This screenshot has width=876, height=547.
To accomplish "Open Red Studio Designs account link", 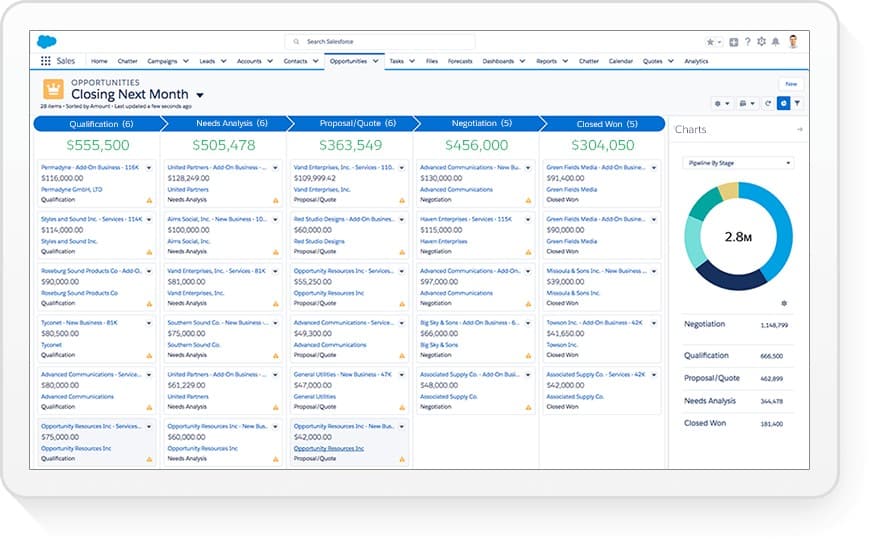I will click(319, 241).
